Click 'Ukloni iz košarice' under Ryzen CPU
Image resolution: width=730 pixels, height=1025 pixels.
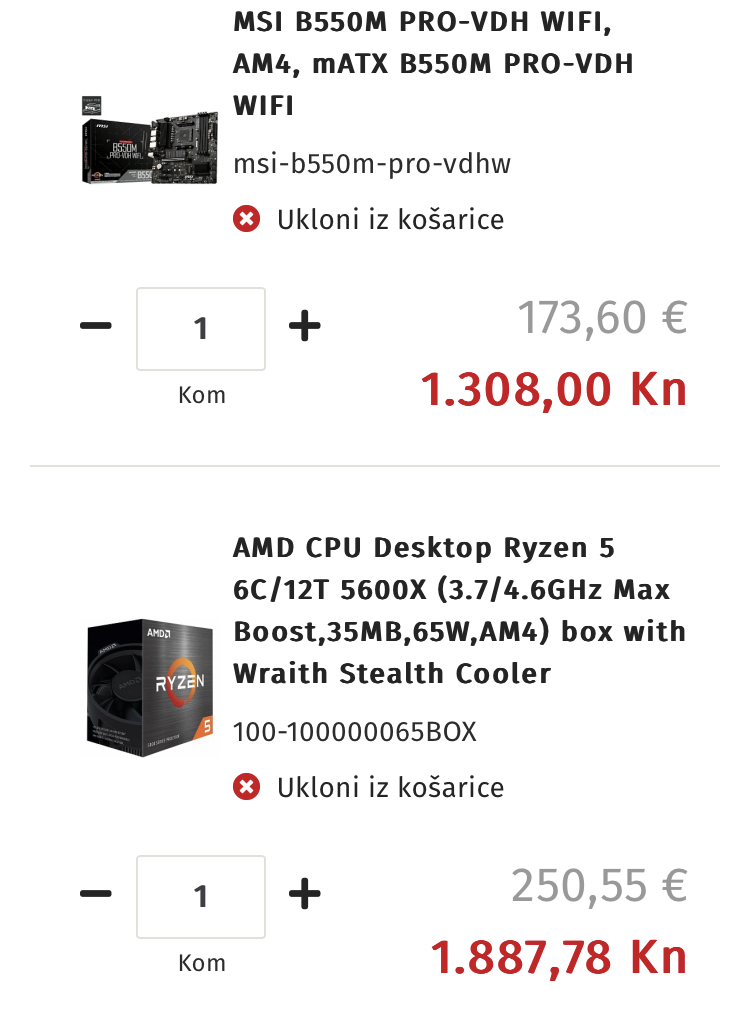(x=390, y=787)
